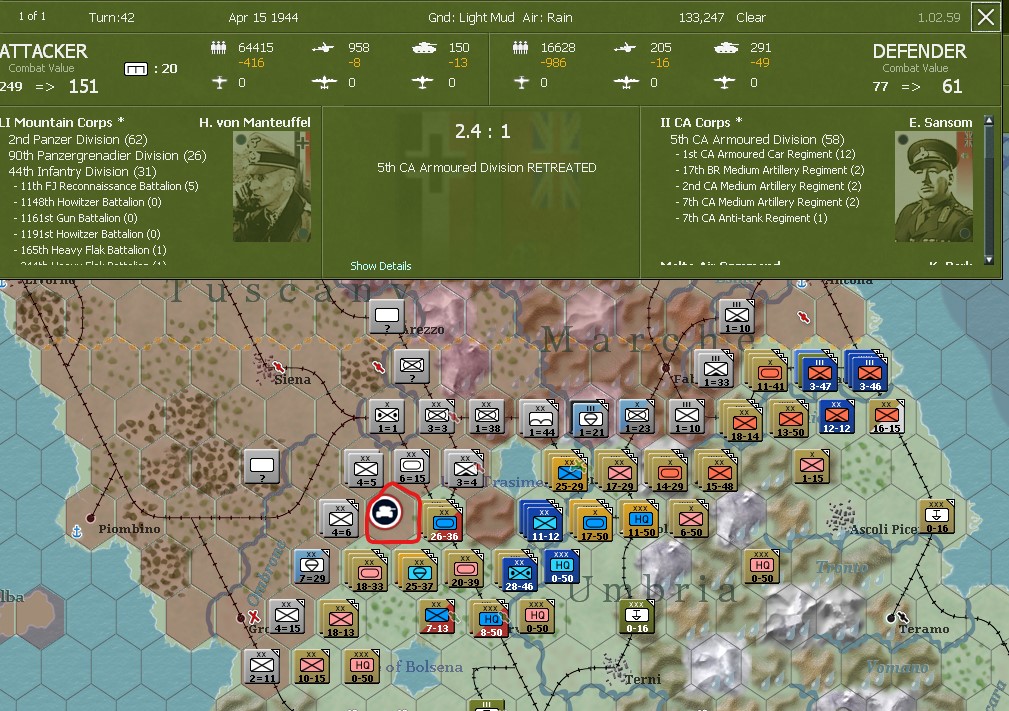The image size is (1009, 711).
Task: Click the Siena city label on map
Action: click(x=292, y=380)
